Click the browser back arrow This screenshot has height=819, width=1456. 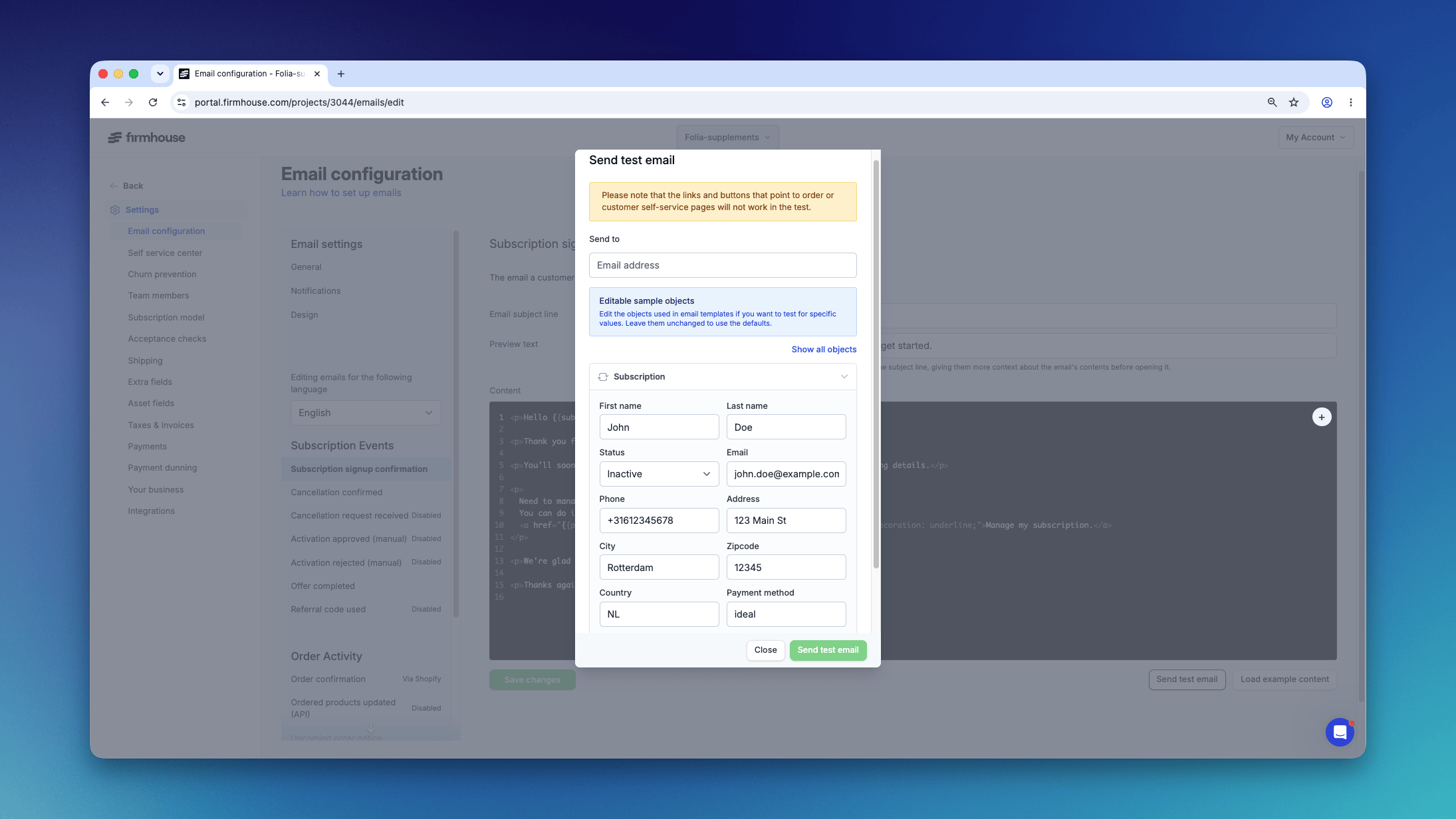pyautogui.click(x=105, y=102)
